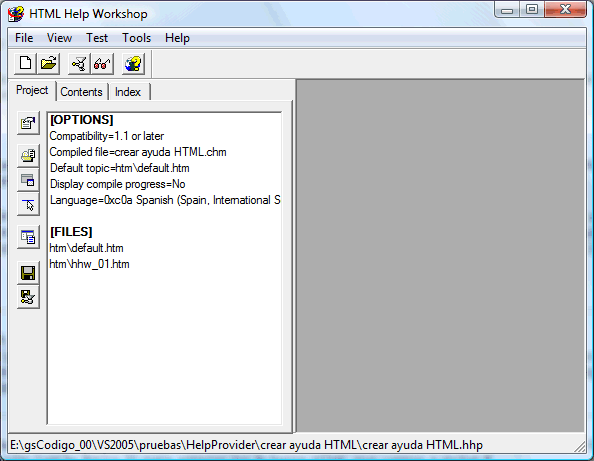Viewport: 594px width, 461px height.
Task: Select the [OPTIONS] section header
Action: tap(82, 120)
